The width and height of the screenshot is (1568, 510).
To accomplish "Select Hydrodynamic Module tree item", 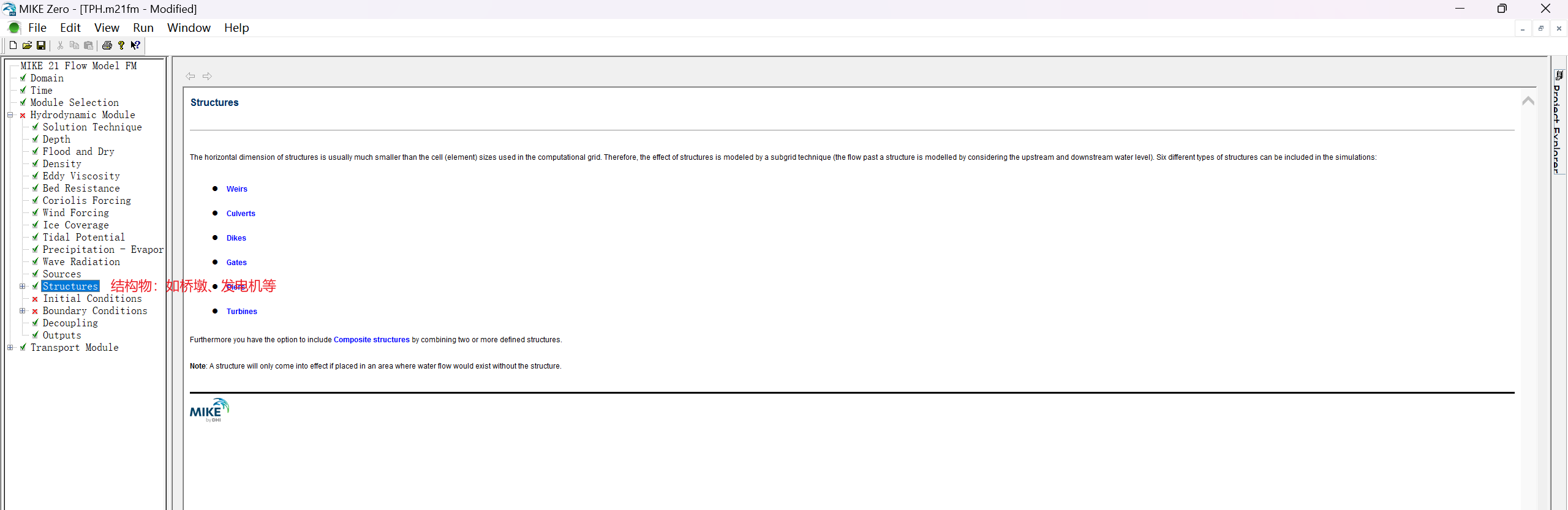I will click(83, 115).
